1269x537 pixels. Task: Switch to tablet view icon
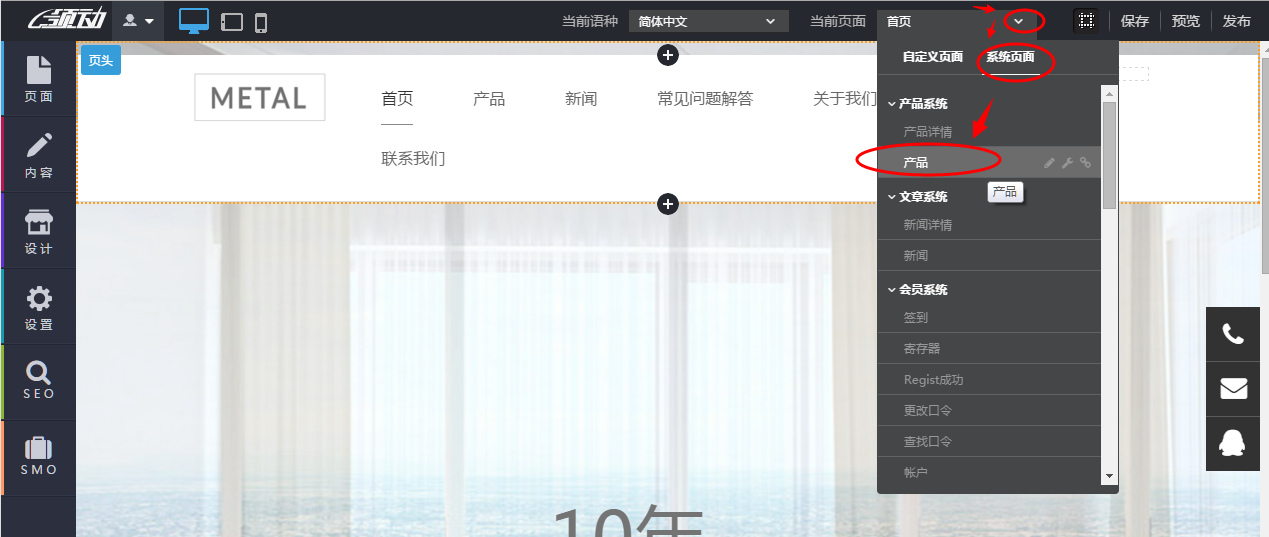coord(232,22)
